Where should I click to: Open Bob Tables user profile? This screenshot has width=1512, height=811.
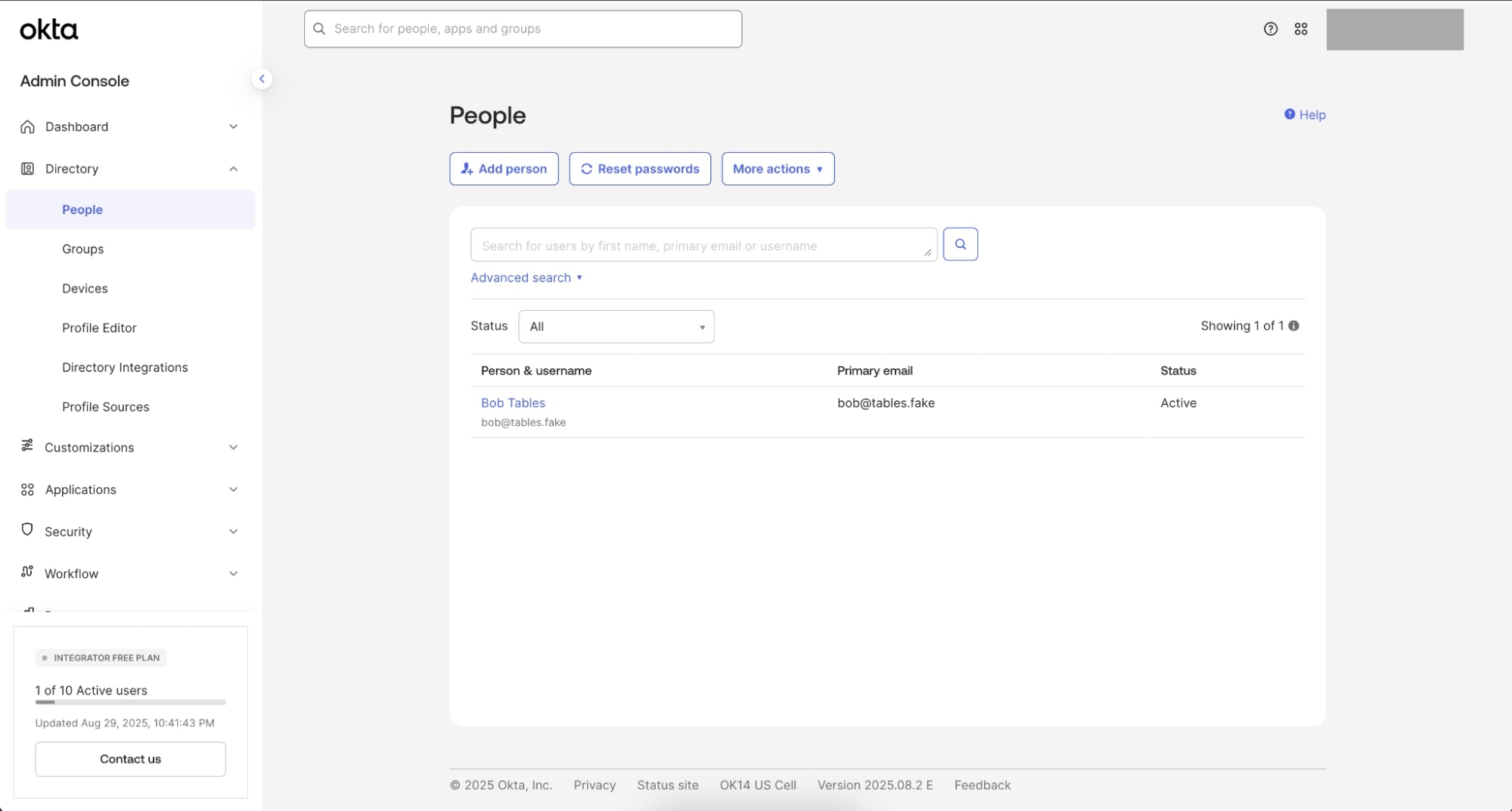pos(513,402)
